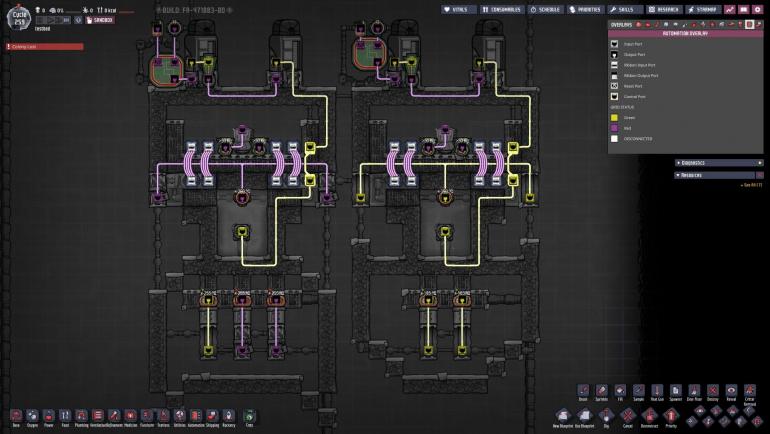The height and width of the screenshot is (434, 770).
Task: Open the Oxygen build category
Action: point(32,417)
